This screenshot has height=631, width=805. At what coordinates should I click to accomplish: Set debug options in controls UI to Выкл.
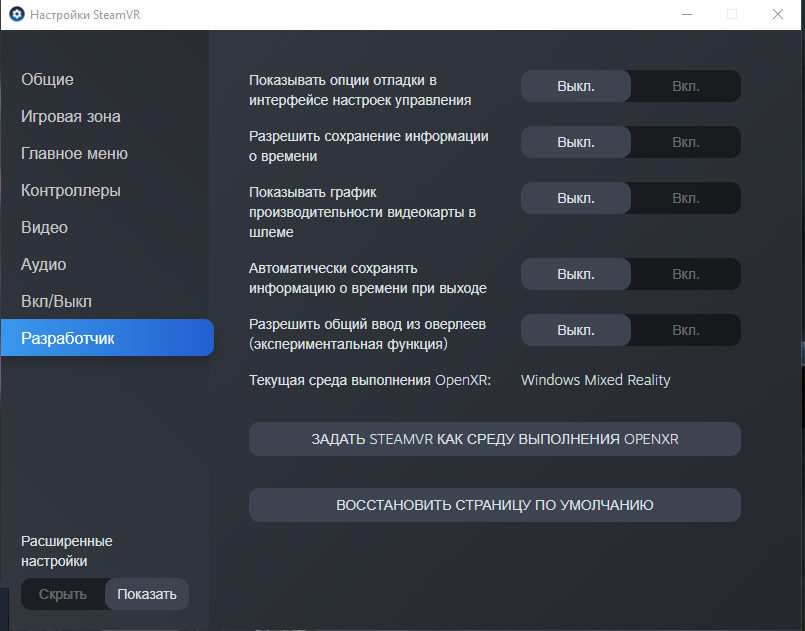tap(576, 86)
